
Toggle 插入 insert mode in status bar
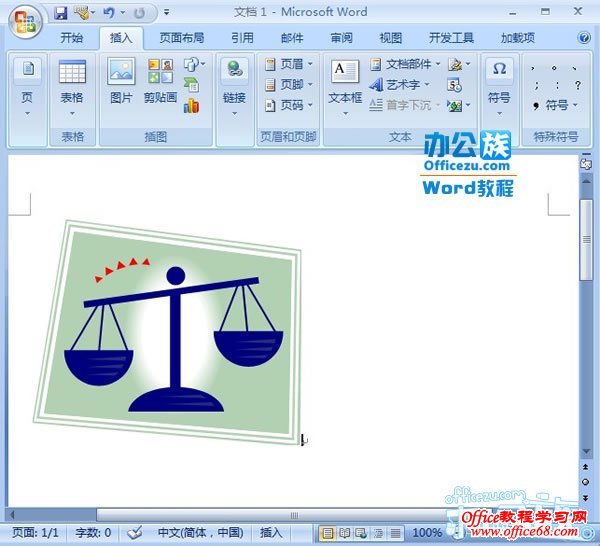click(x=271, y=533)
